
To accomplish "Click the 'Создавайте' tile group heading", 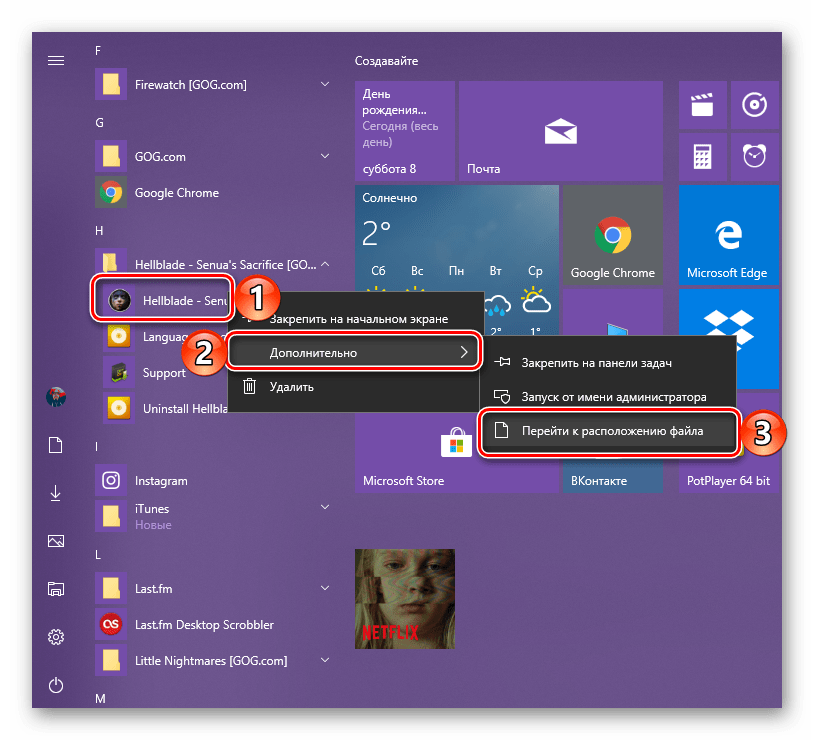I will tap(385, 61).
